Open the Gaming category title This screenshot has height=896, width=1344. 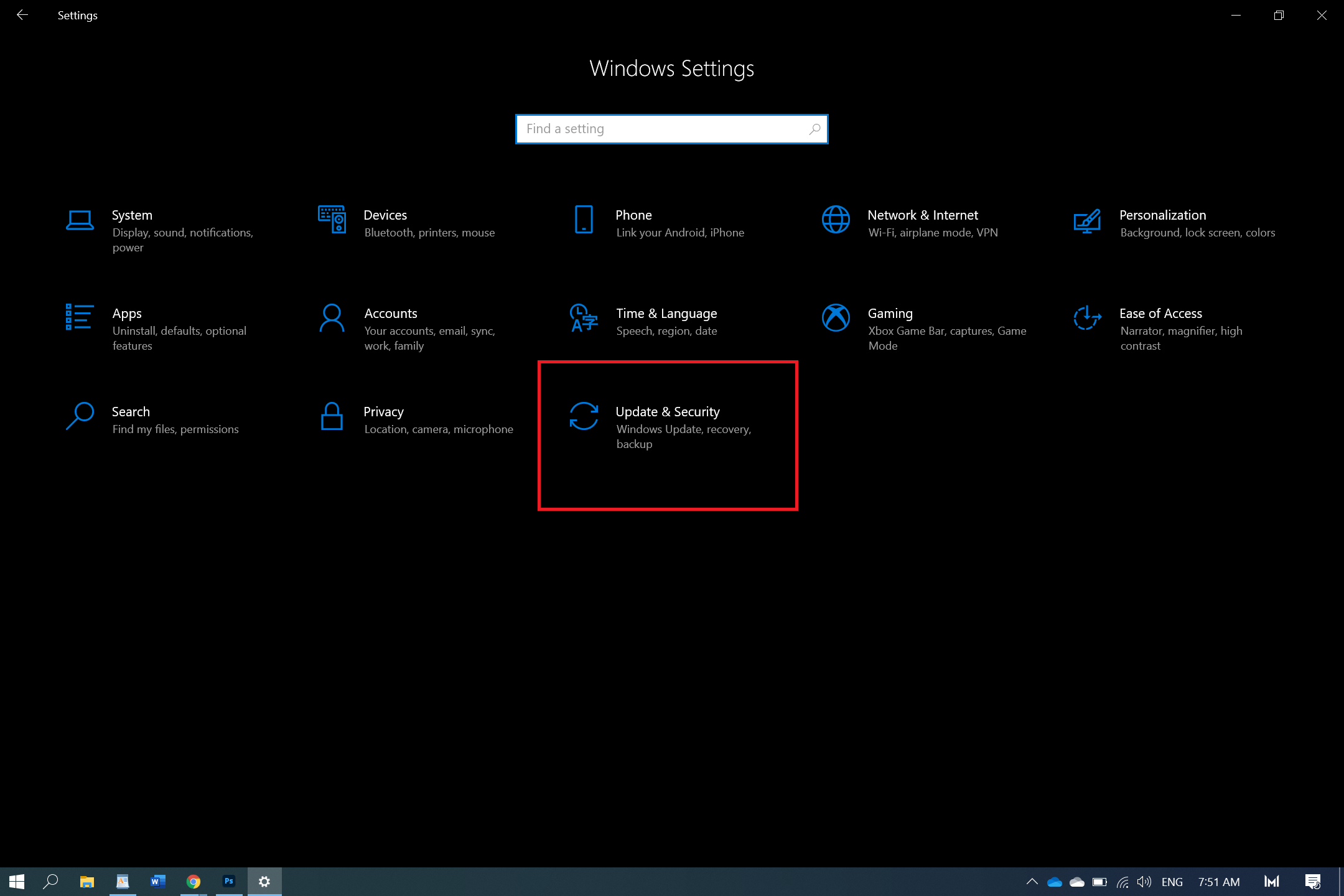[x=890, y=314]
